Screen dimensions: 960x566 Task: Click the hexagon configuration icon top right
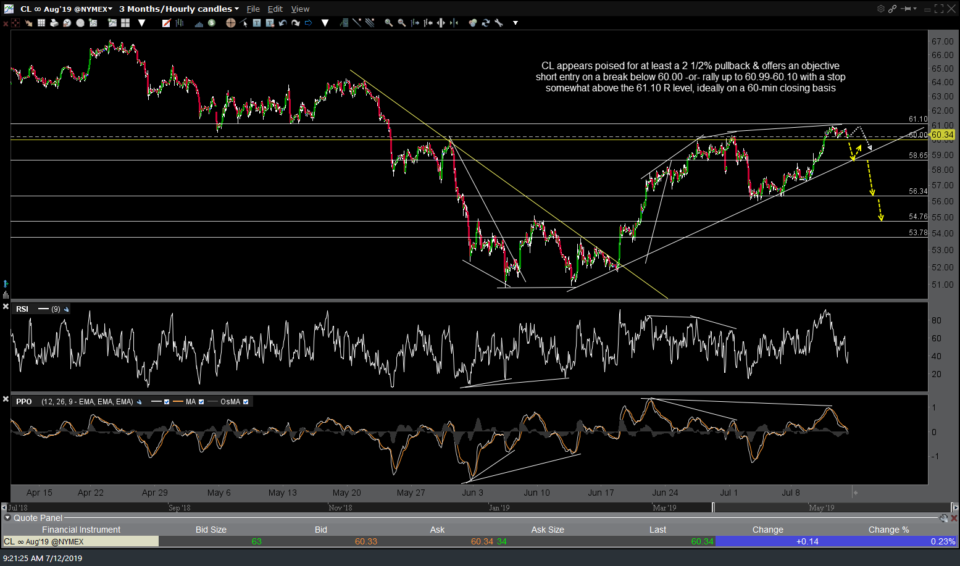880,9
